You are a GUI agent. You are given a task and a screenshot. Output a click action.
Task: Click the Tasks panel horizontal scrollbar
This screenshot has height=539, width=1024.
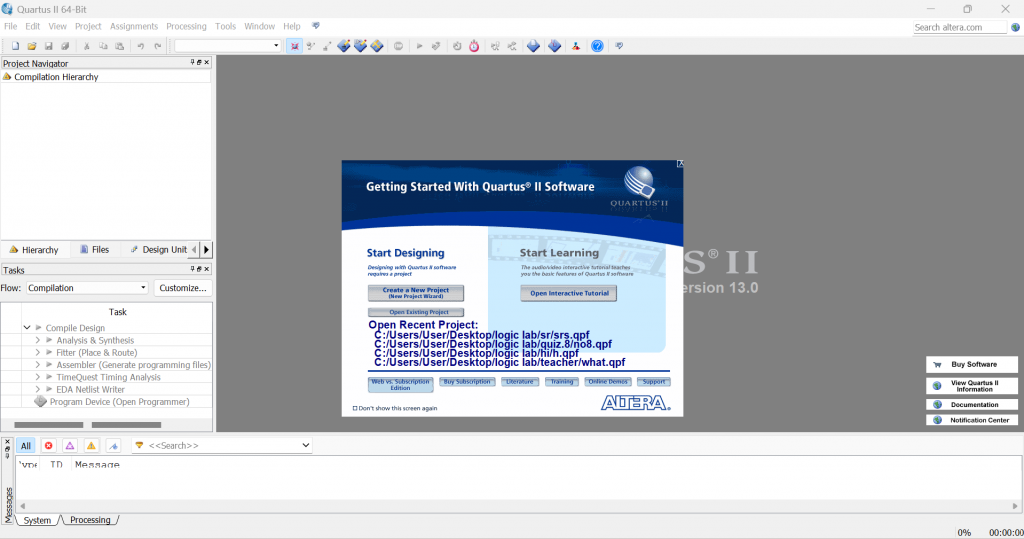(x=88, y=425)
